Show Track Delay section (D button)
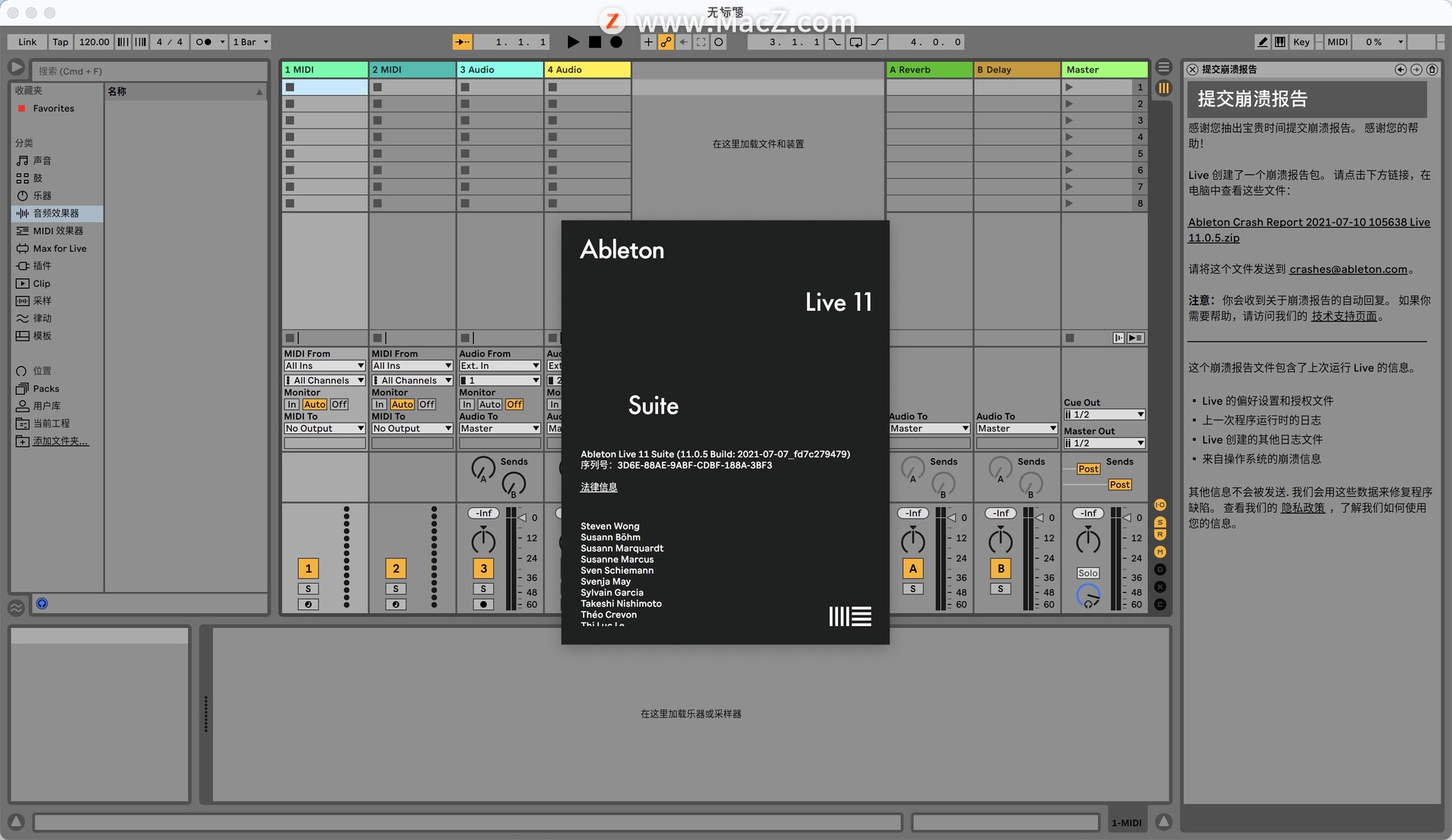1452x840 pixels. click(x=1160, y=569)
